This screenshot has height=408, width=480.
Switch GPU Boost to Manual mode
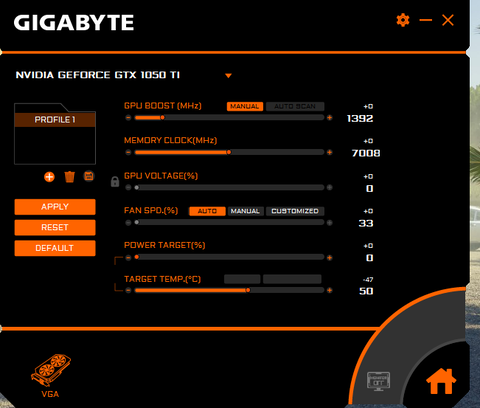[245, 106]
